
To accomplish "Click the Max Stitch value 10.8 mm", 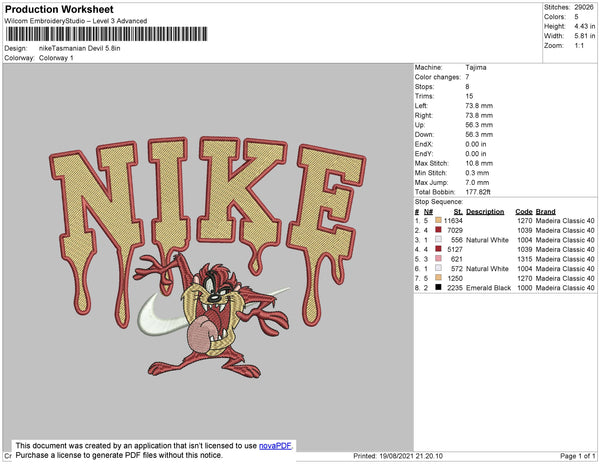I will click(x=479, y=163).
